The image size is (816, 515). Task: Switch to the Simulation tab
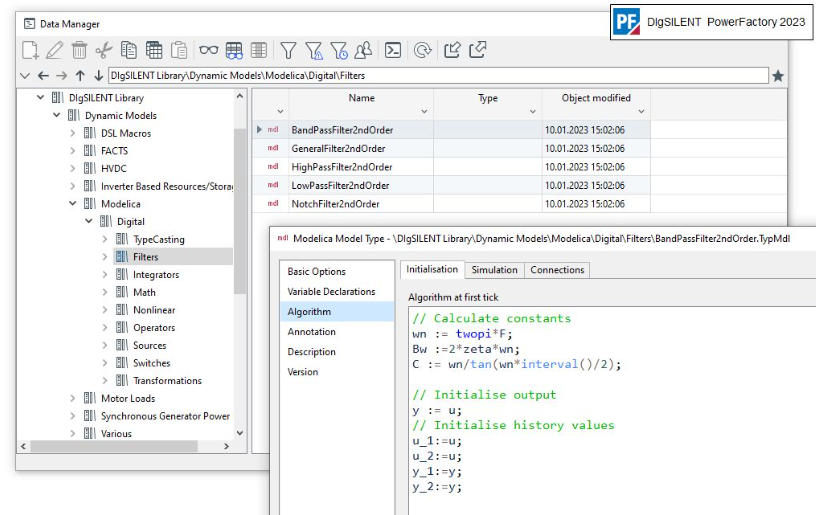click(494, 270)
